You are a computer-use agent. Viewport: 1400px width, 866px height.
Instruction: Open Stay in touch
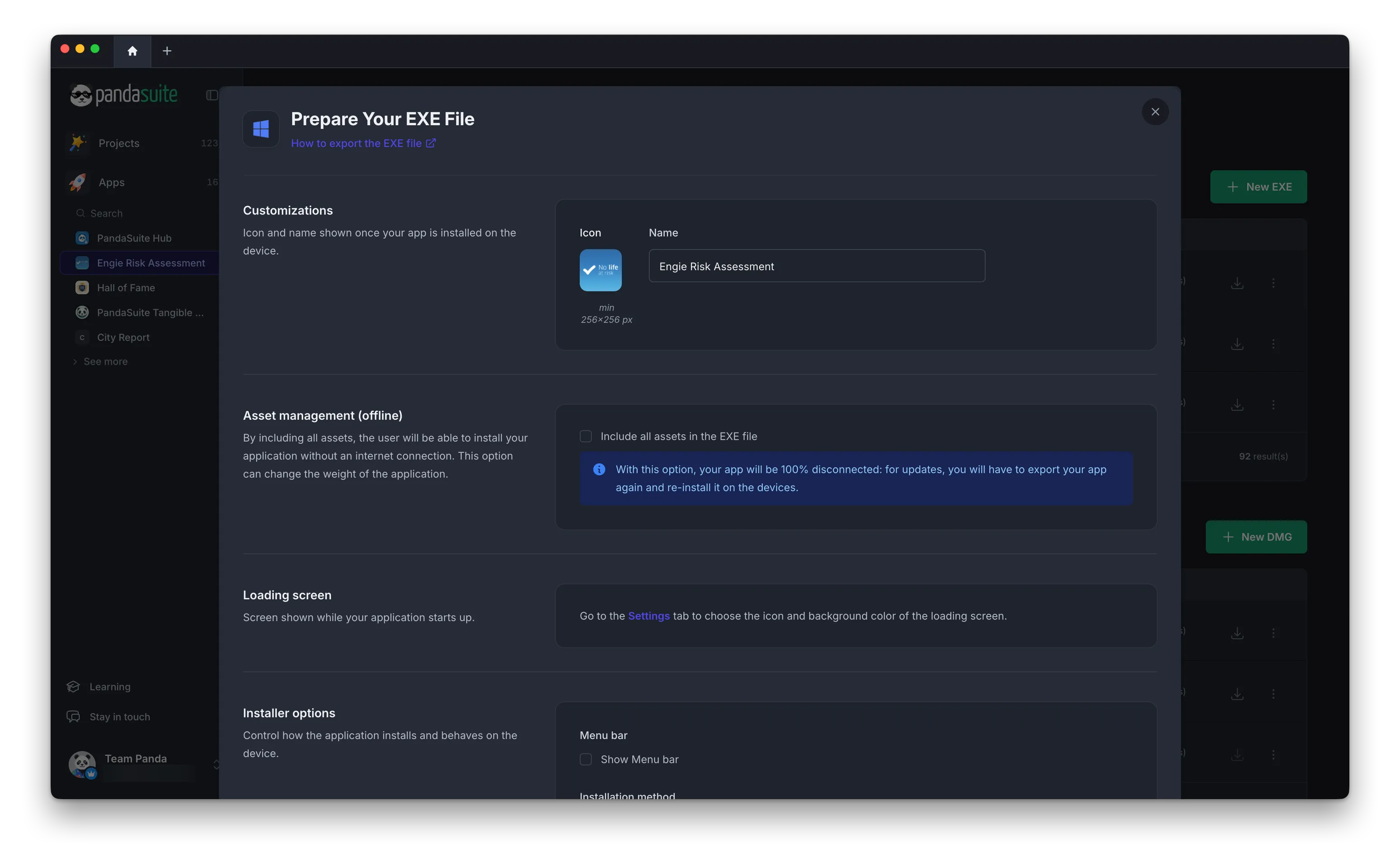click(108, 716)
